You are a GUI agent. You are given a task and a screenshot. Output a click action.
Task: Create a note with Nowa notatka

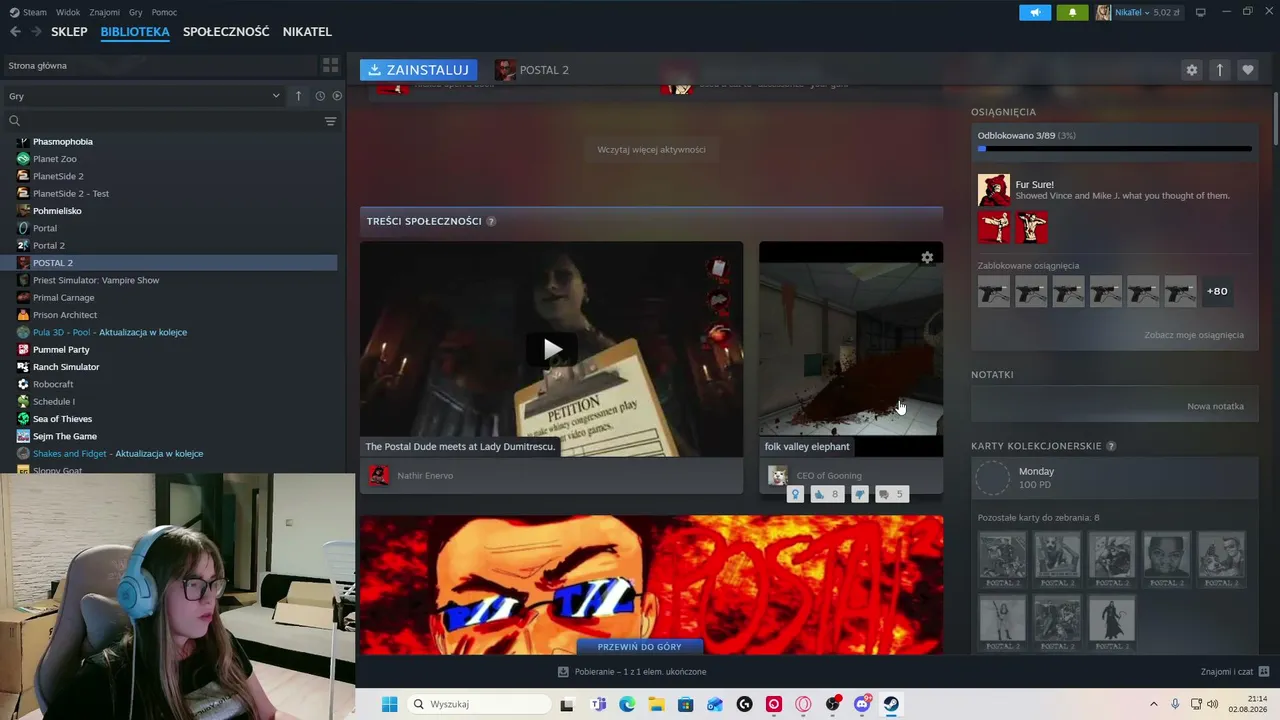[1215, 406]
